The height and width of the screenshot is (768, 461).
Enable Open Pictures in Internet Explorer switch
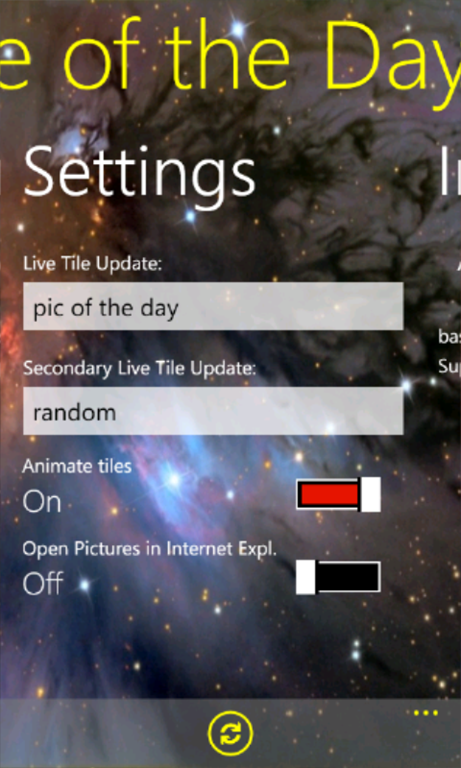(338, 578)
